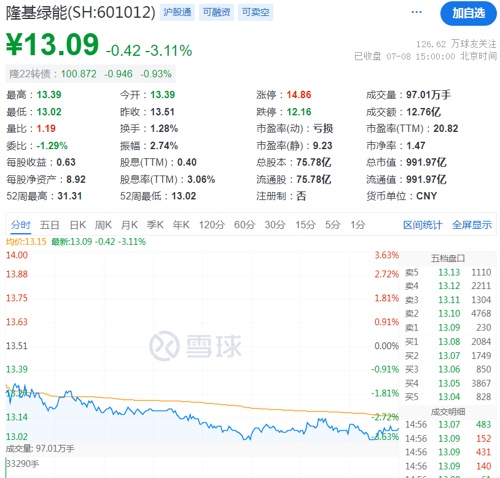Image resolution: width=500 pixels, height=478 pixels.
Task: Click the 换手 value 1.28%
Action: 164,129
